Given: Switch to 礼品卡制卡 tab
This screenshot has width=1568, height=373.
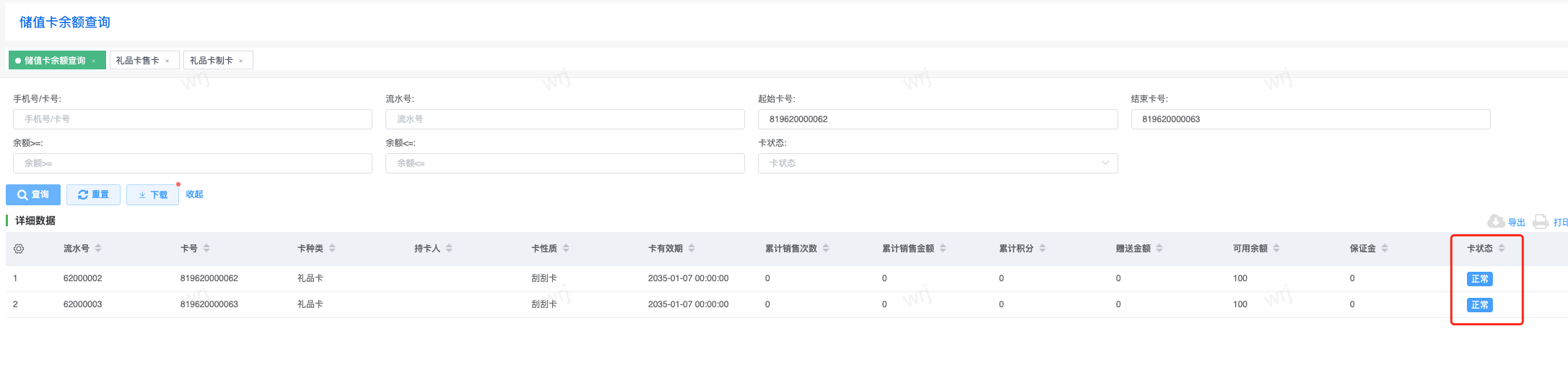Looking at the screenshot, I should point(211,61).
